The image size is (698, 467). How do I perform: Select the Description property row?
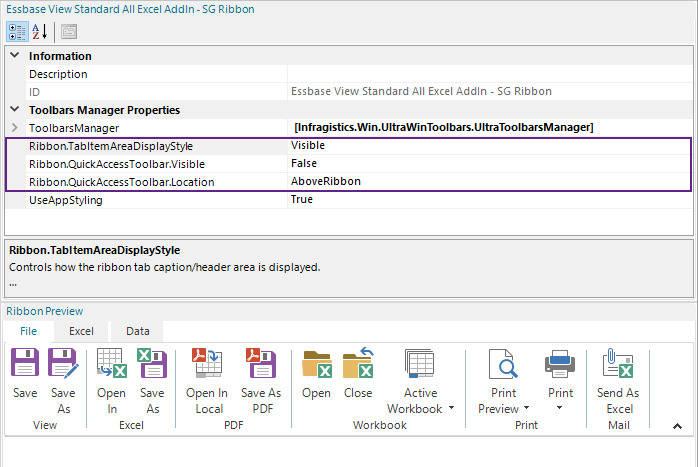359,74
